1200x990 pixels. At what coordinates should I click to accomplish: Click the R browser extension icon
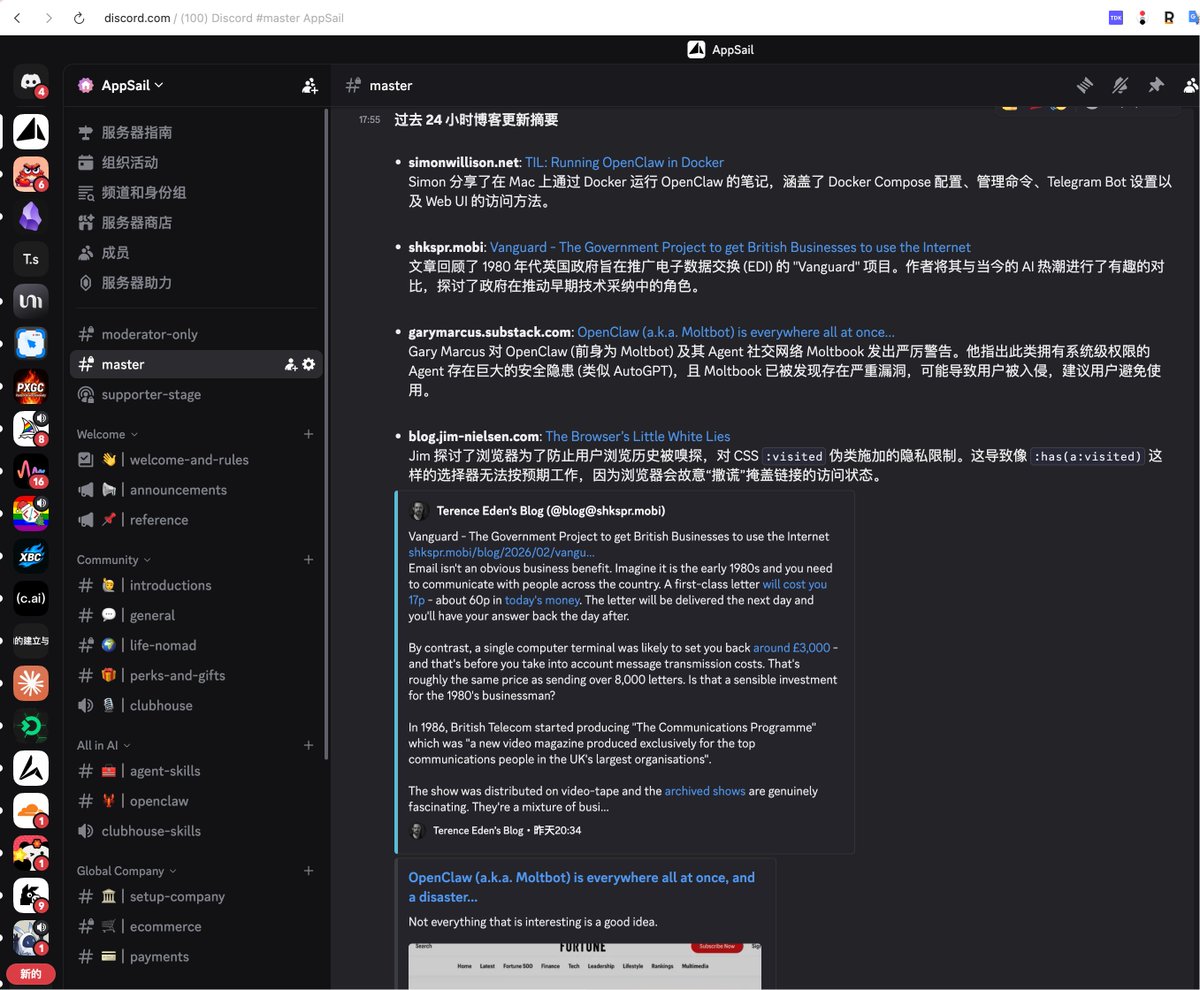1168,18
